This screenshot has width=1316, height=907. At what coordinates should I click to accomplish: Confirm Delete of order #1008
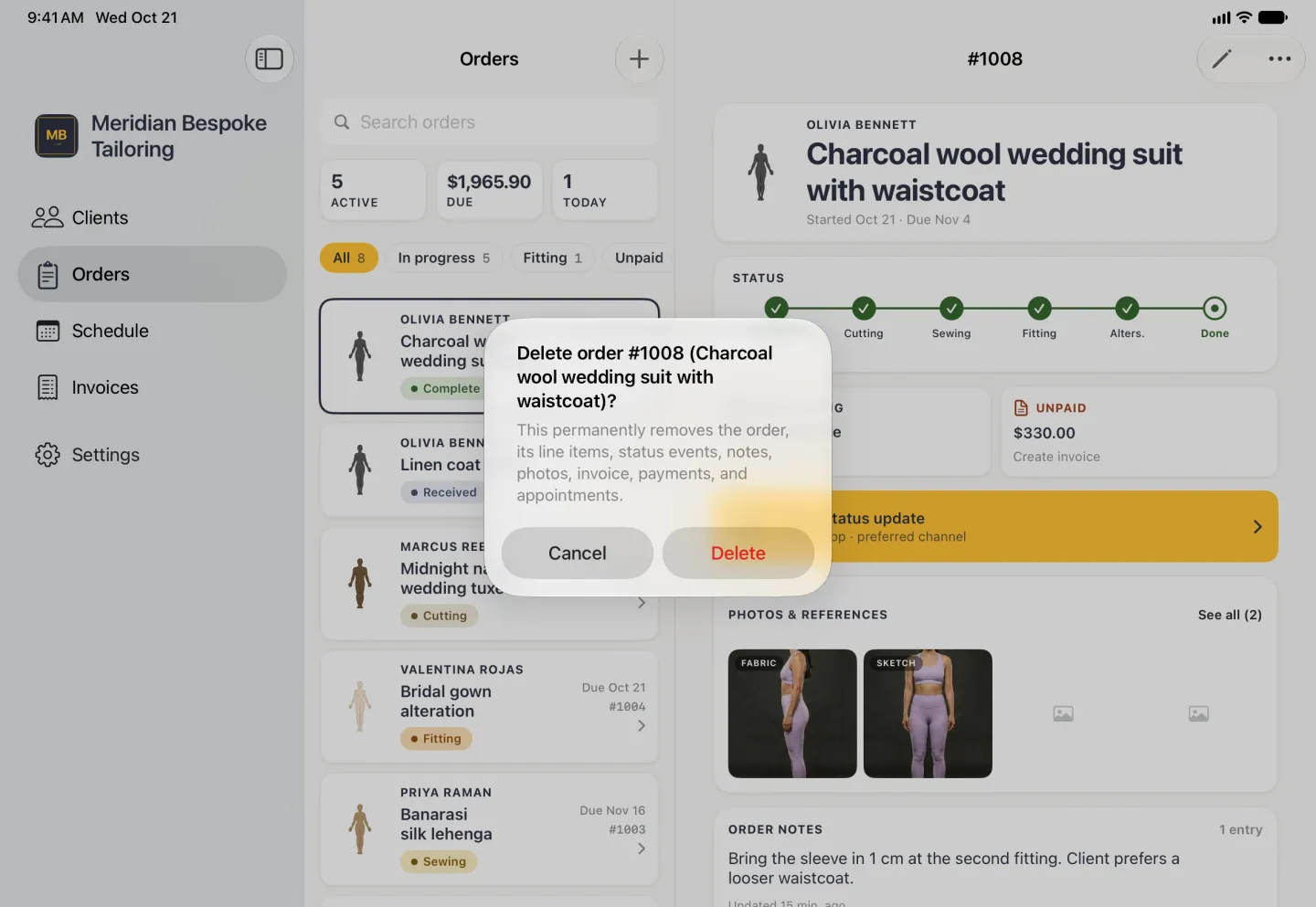coord(738,553)
